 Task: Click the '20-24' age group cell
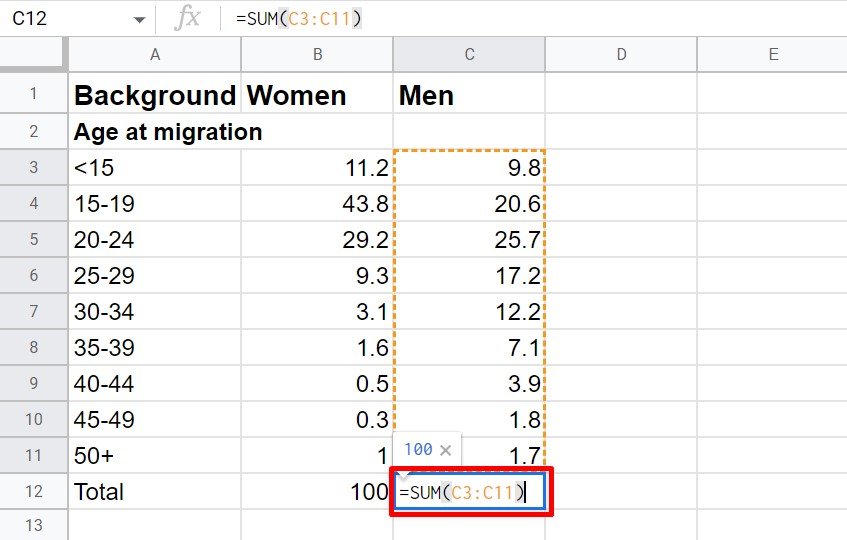pyautogui.click(x=154, y=239)
